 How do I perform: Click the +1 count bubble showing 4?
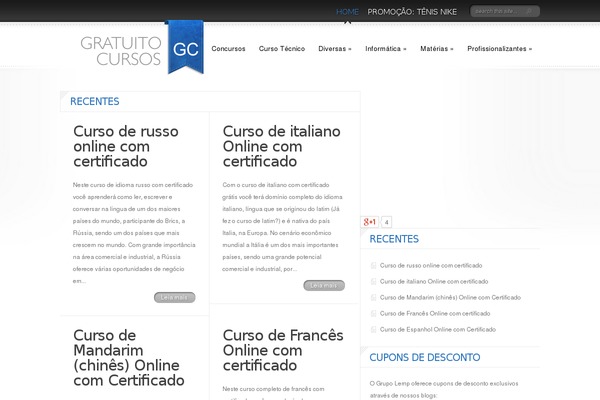pos(386,222)
